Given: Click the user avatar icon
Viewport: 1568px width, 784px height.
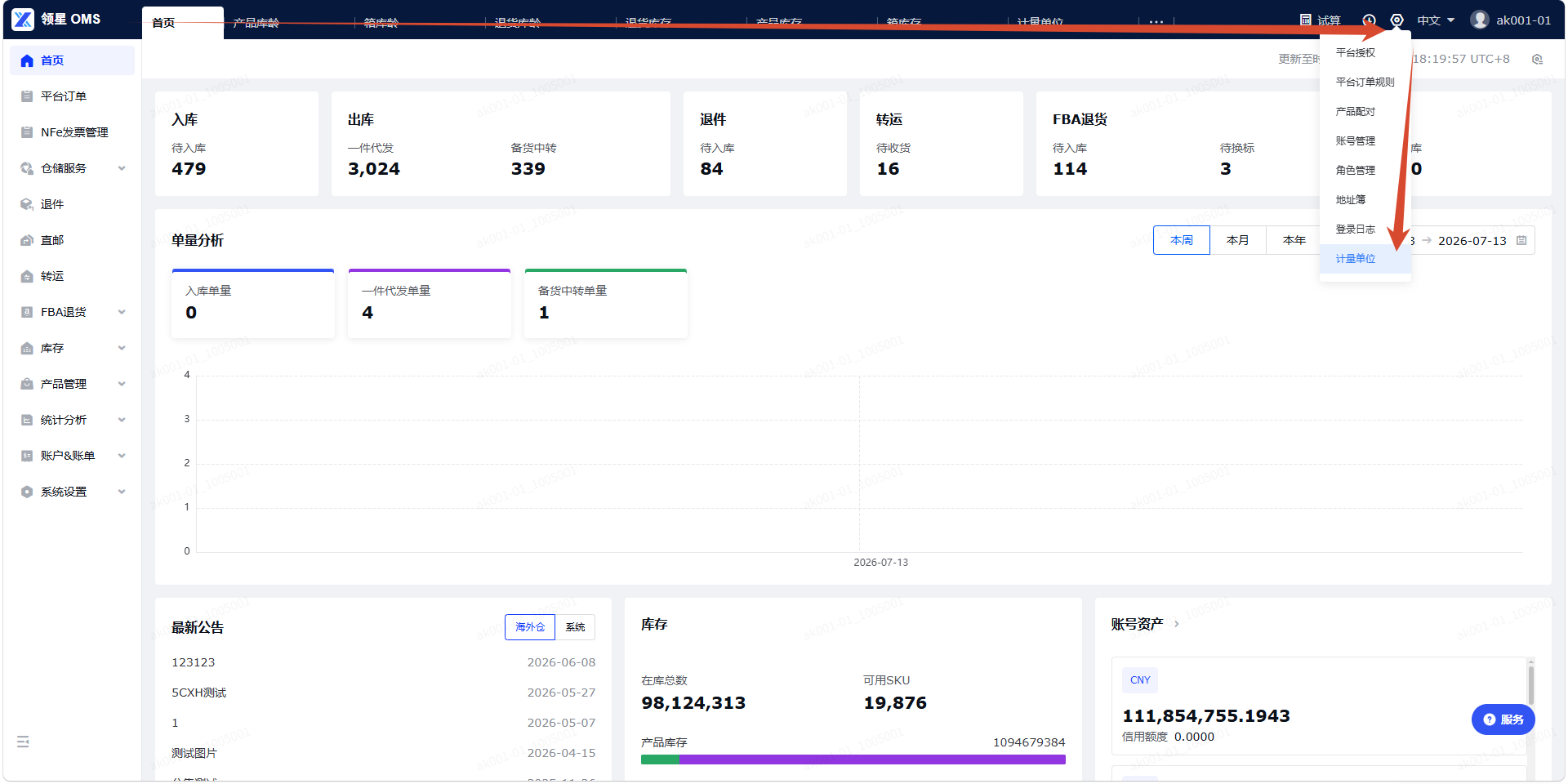Looking at the screenshot, I should (x=1480, y=20).
